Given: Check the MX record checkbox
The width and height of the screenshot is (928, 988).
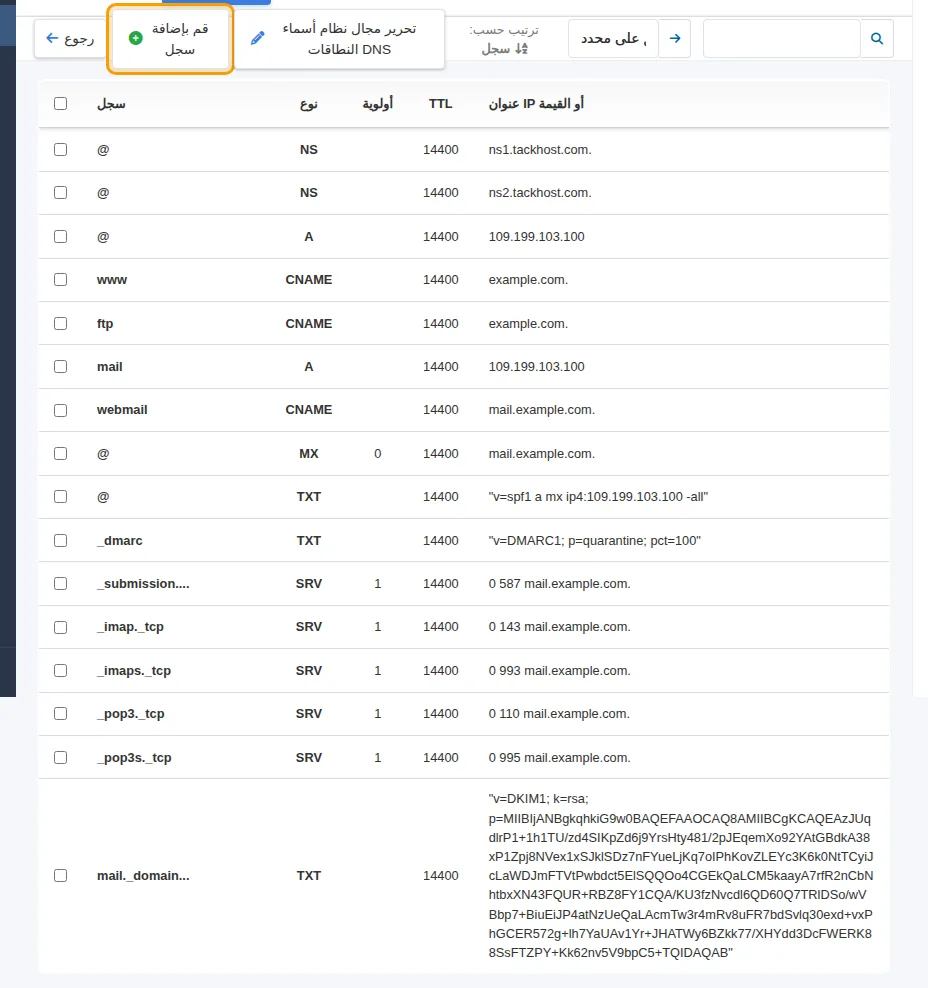Looking at the screenshot, I should tap(60, 453).
